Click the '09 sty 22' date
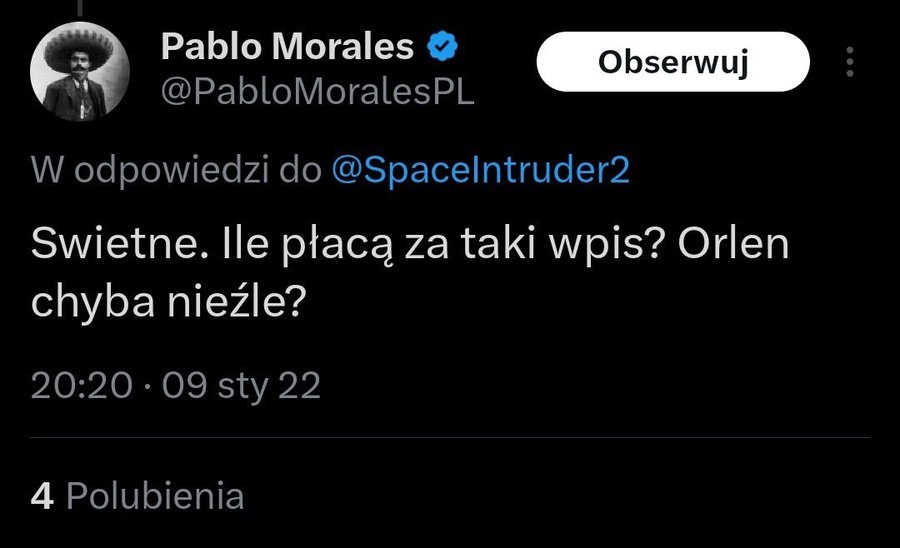 [x=242, y=385]
